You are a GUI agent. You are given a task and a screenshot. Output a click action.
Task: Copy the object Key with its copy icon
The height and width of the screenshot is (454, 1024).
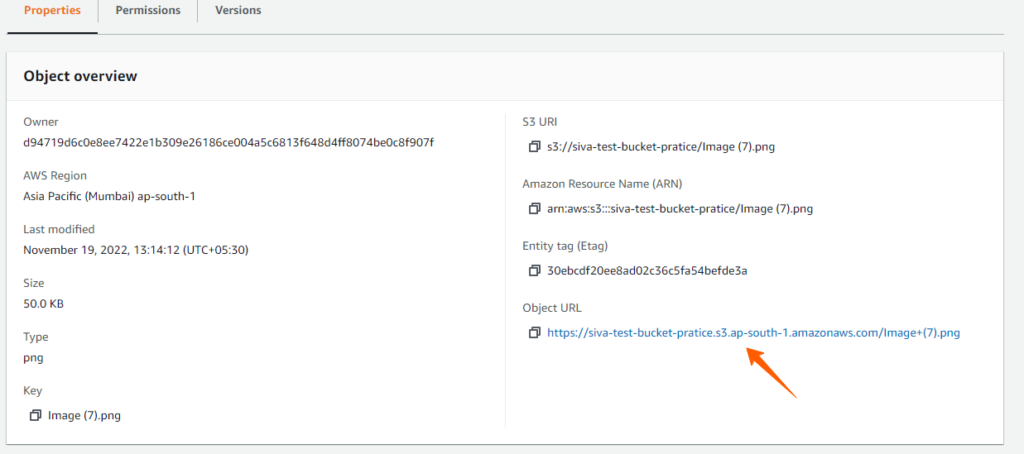[35, 415]
